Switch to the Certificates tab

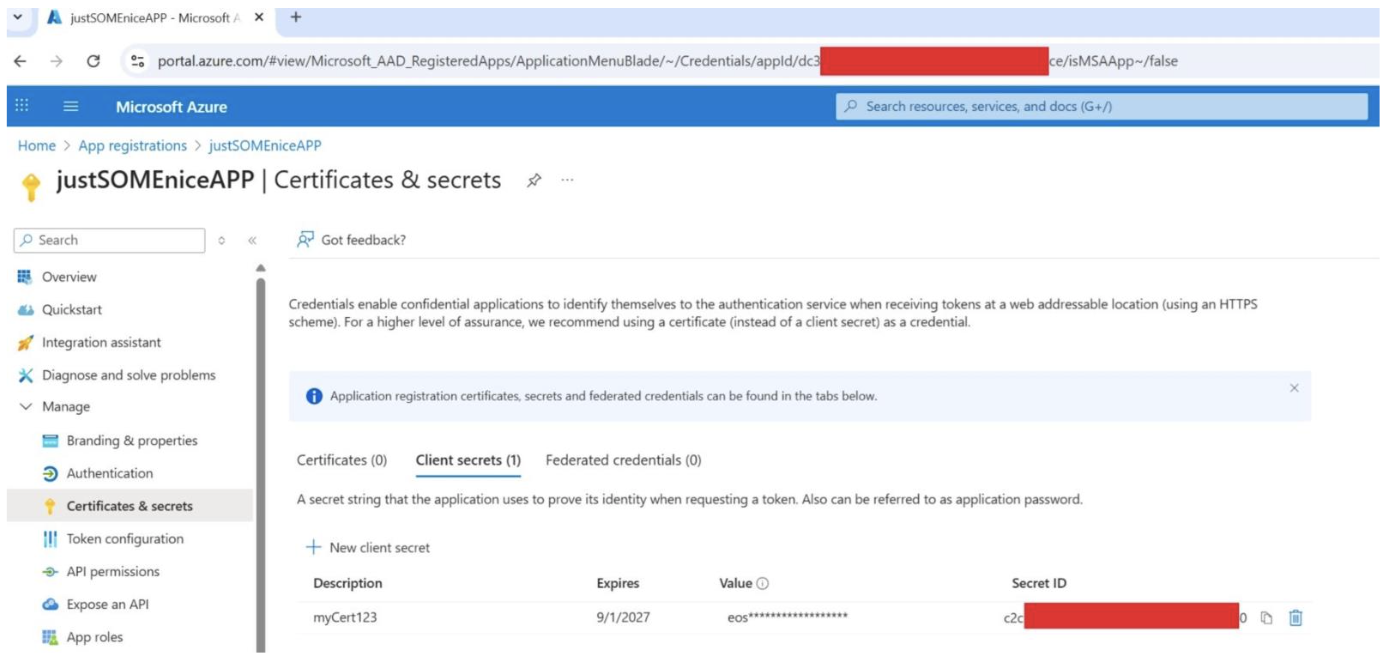pyautogui.click(x=343, y=461)
